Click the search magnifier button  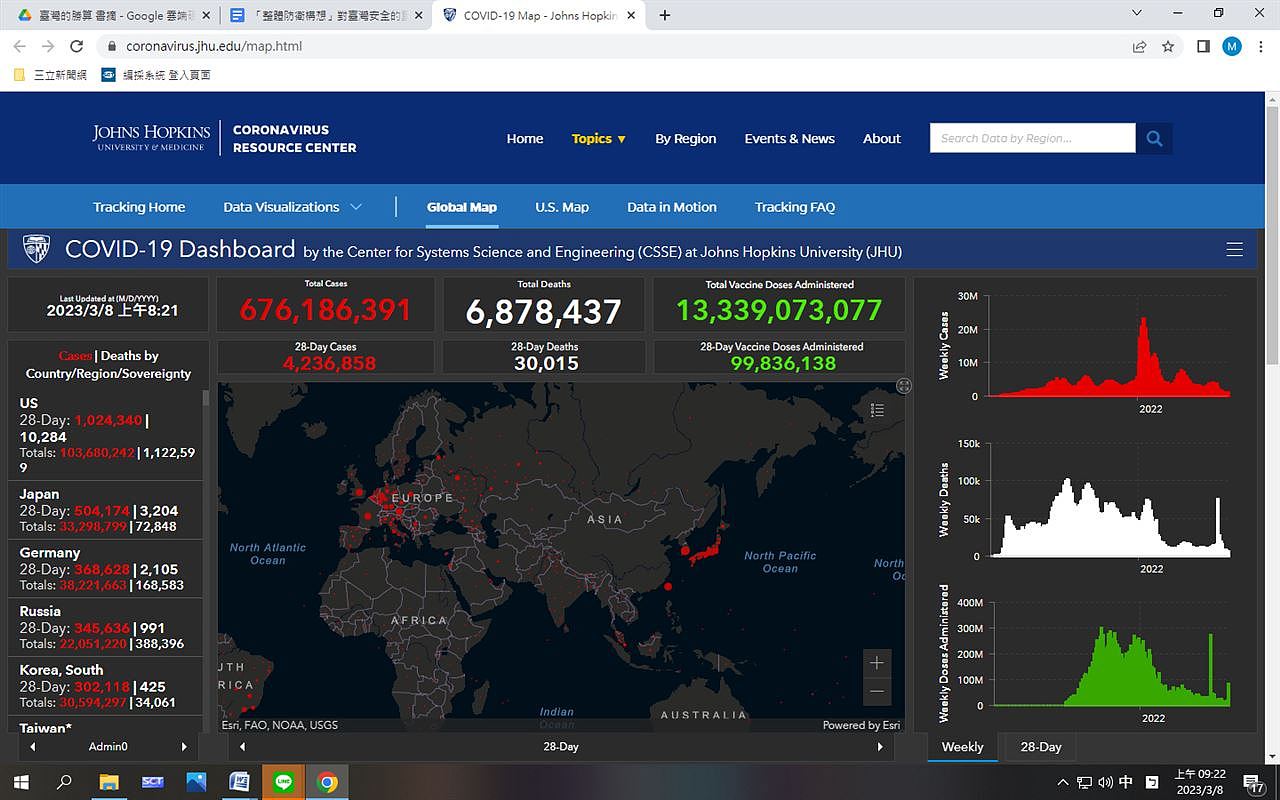pyautogui.click(x=1154, y=138)
